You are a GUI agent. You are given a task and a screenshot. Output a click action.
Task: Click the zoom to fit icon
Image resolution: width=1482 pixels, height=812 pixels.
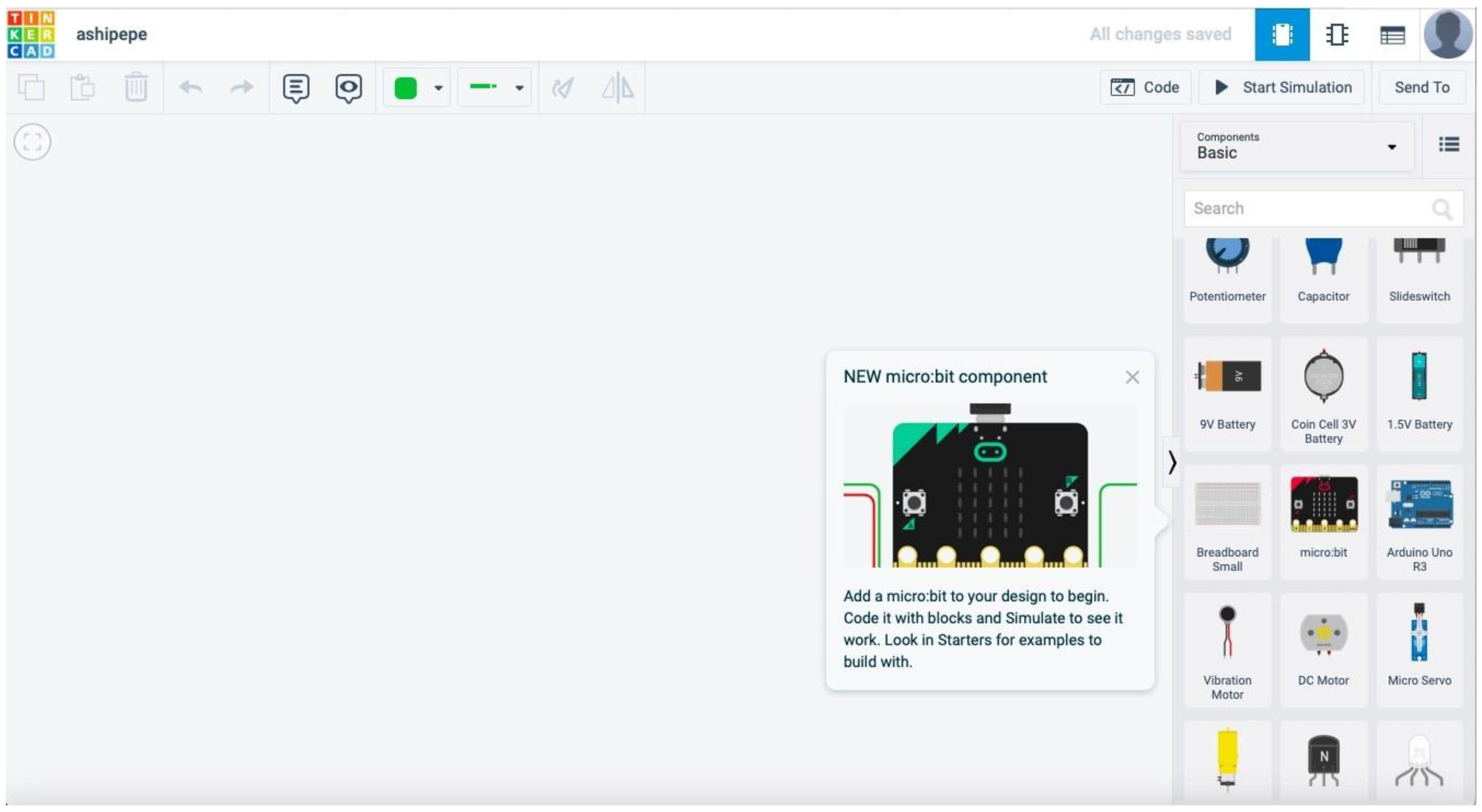[32, 142]
